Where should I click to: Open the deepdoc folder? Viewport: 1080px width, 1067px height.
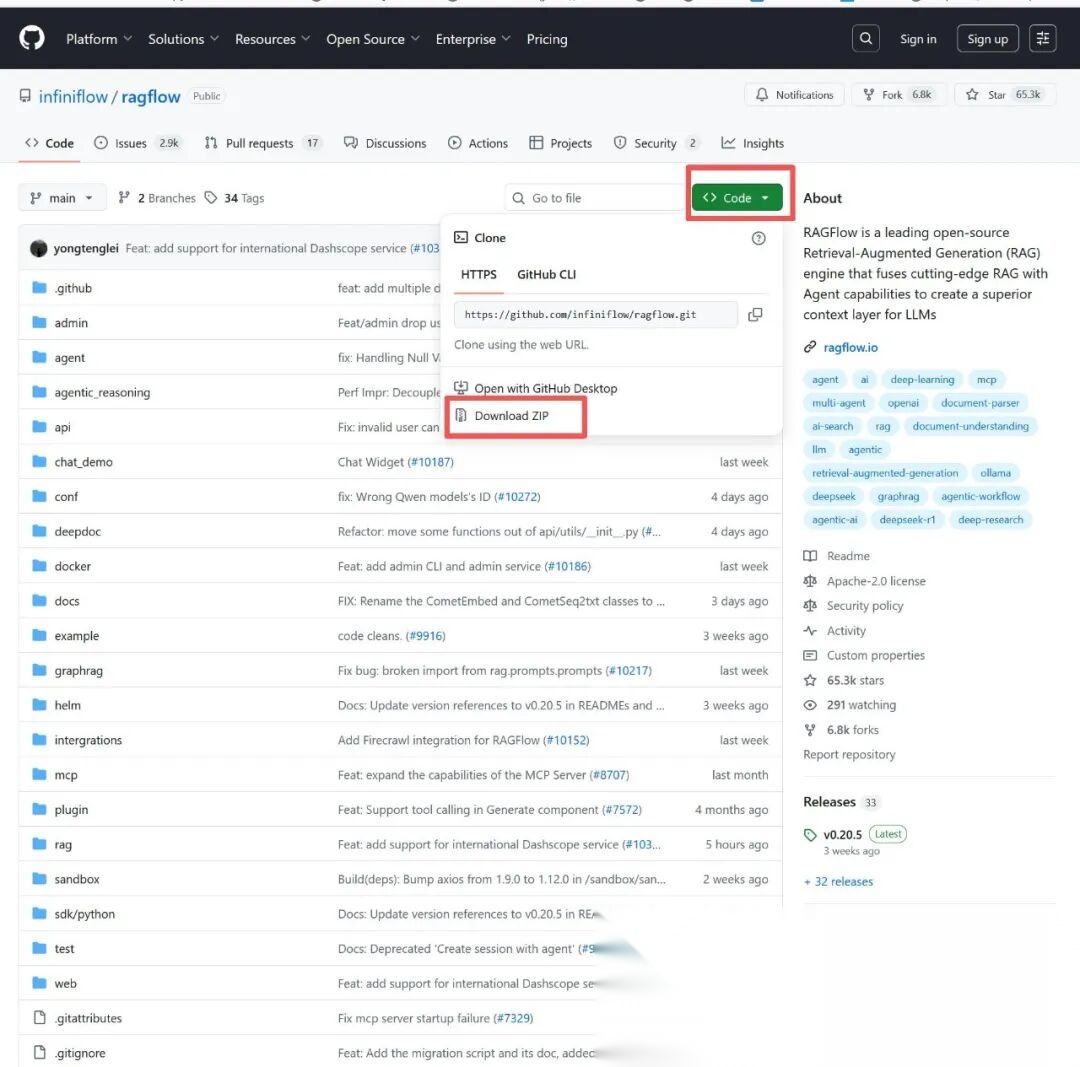pos(77,532)
